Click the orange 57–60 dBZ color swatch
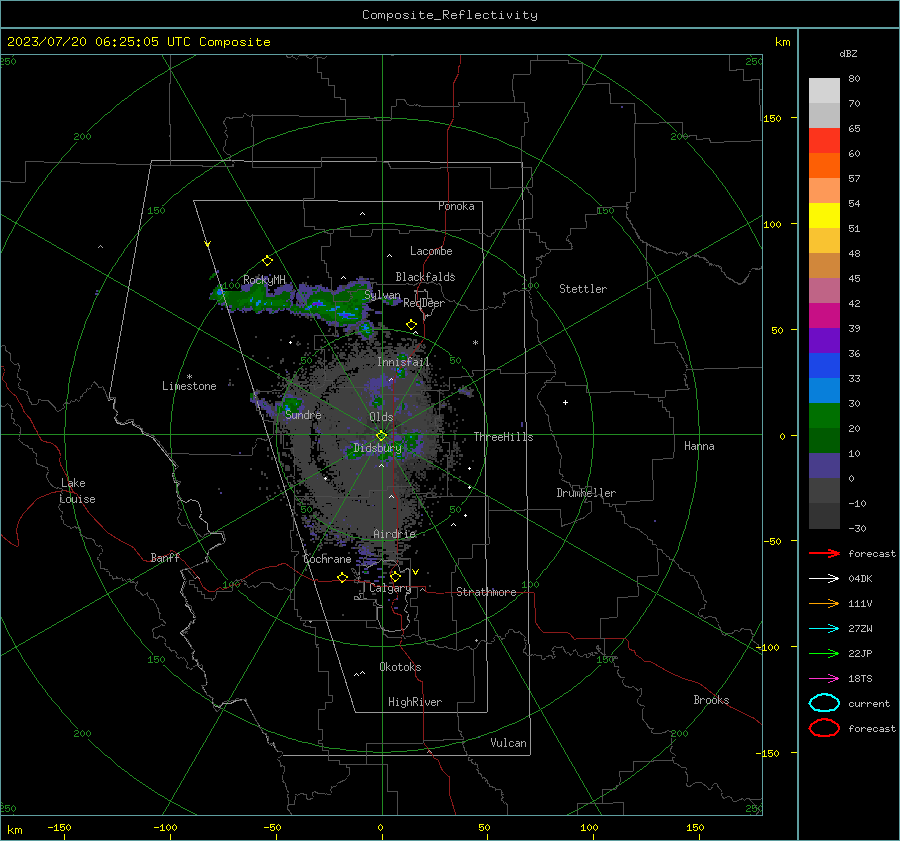 pos(824,166)
